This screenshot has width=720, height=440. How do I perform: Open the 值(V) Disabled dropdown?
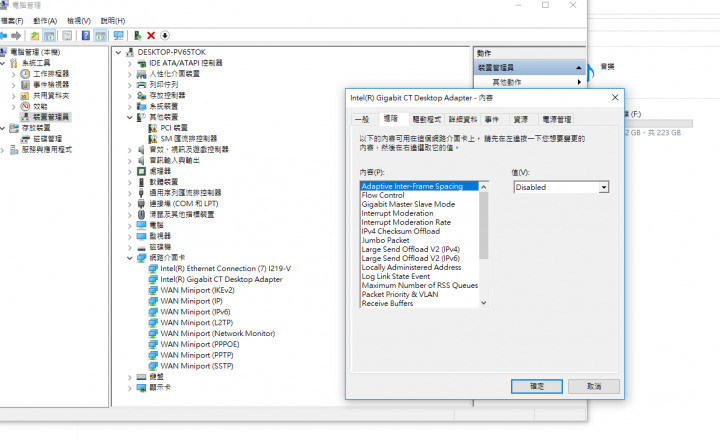click(x=603, y=187)
